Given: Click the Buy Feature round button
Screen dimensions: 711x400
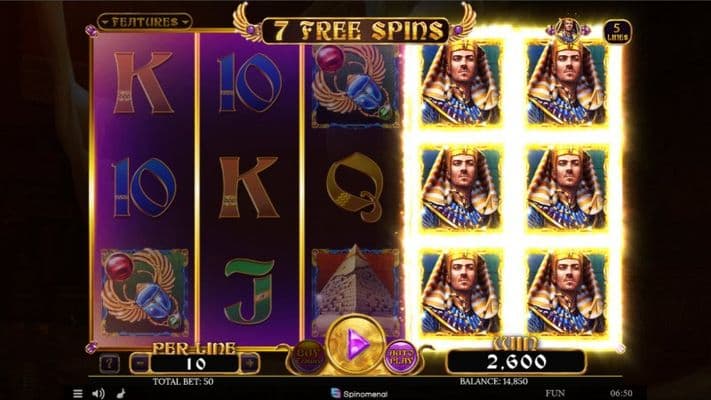Looking at the screenshot, I should pyautogui.click(x=308, y=355).
